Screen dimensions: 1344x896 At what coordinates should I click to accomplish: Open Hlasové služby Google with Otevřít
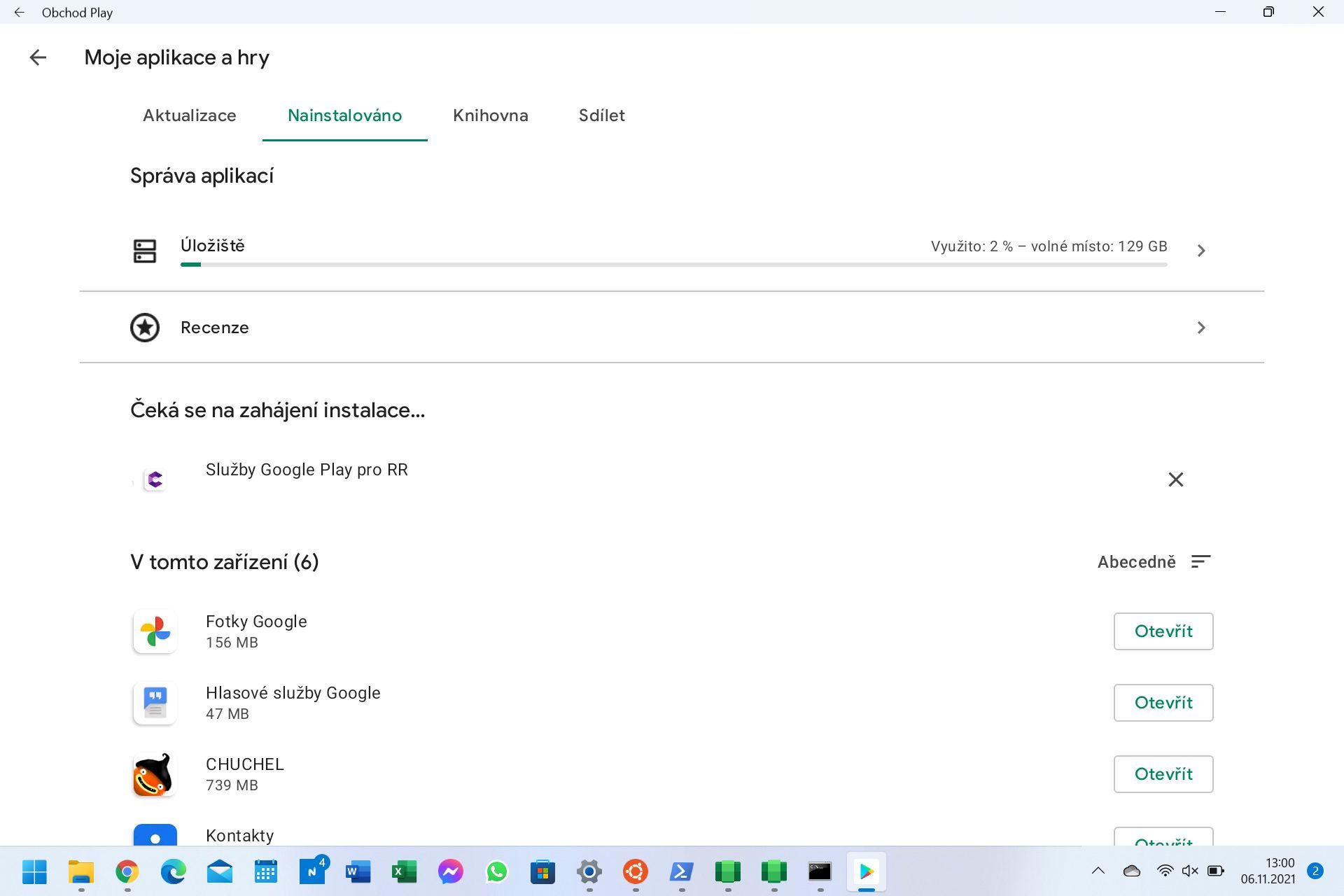(x=1163, y=703)
